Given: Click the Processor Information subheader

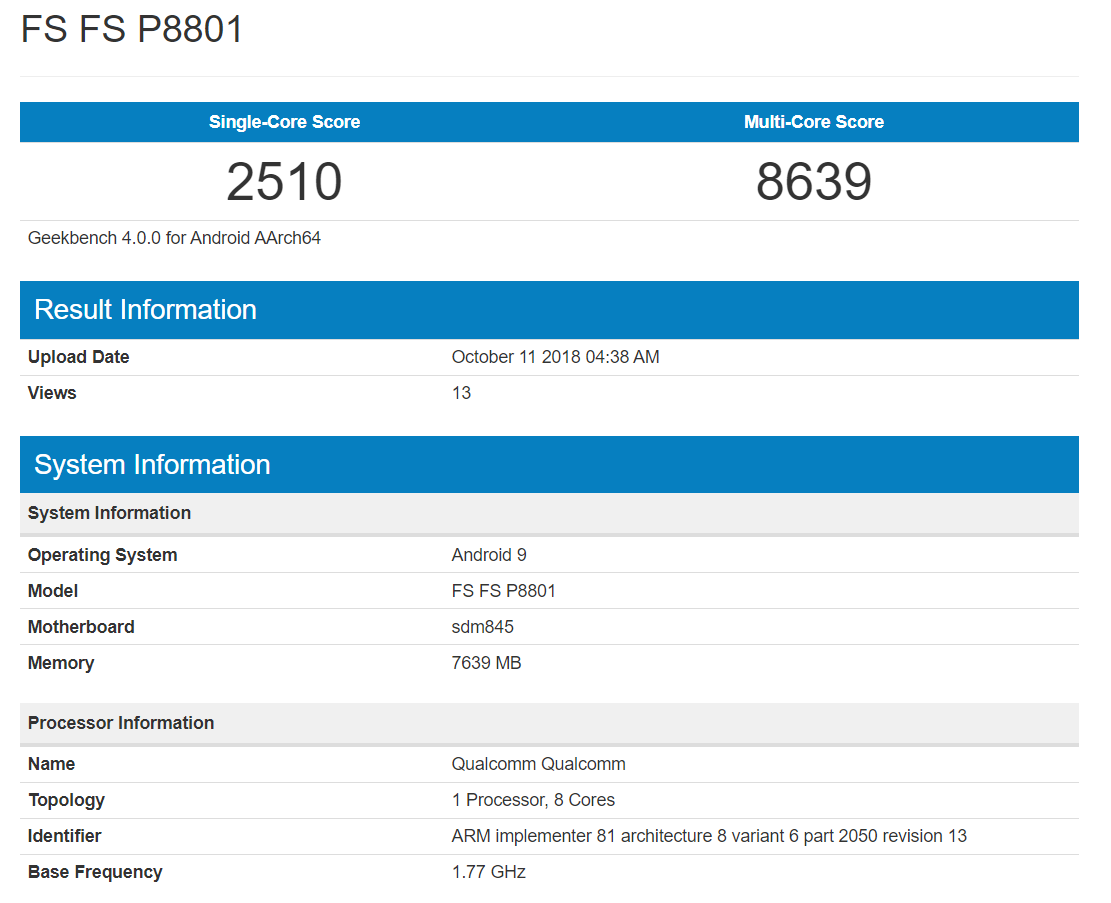Looking at the screenshot, I should coord(121,723).
